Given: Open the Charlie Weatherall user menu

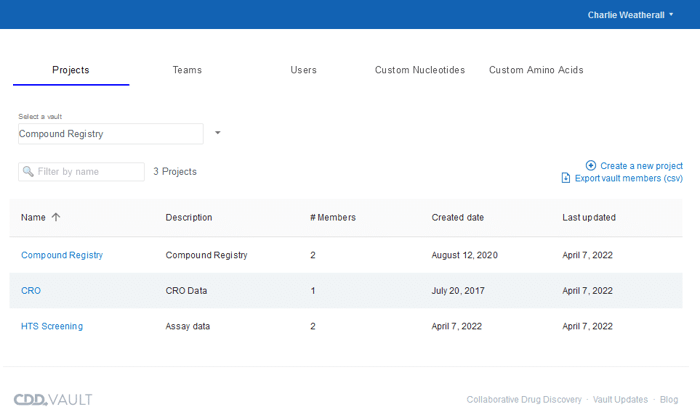Looking at the screenshot, I should [x=630, y=15].
